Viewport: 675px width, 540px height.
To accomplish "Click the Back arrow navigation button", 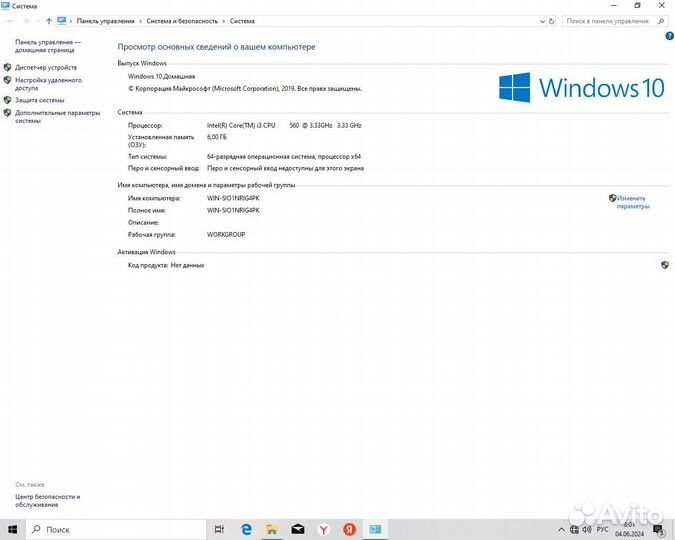I will click(x=10, y=20).
